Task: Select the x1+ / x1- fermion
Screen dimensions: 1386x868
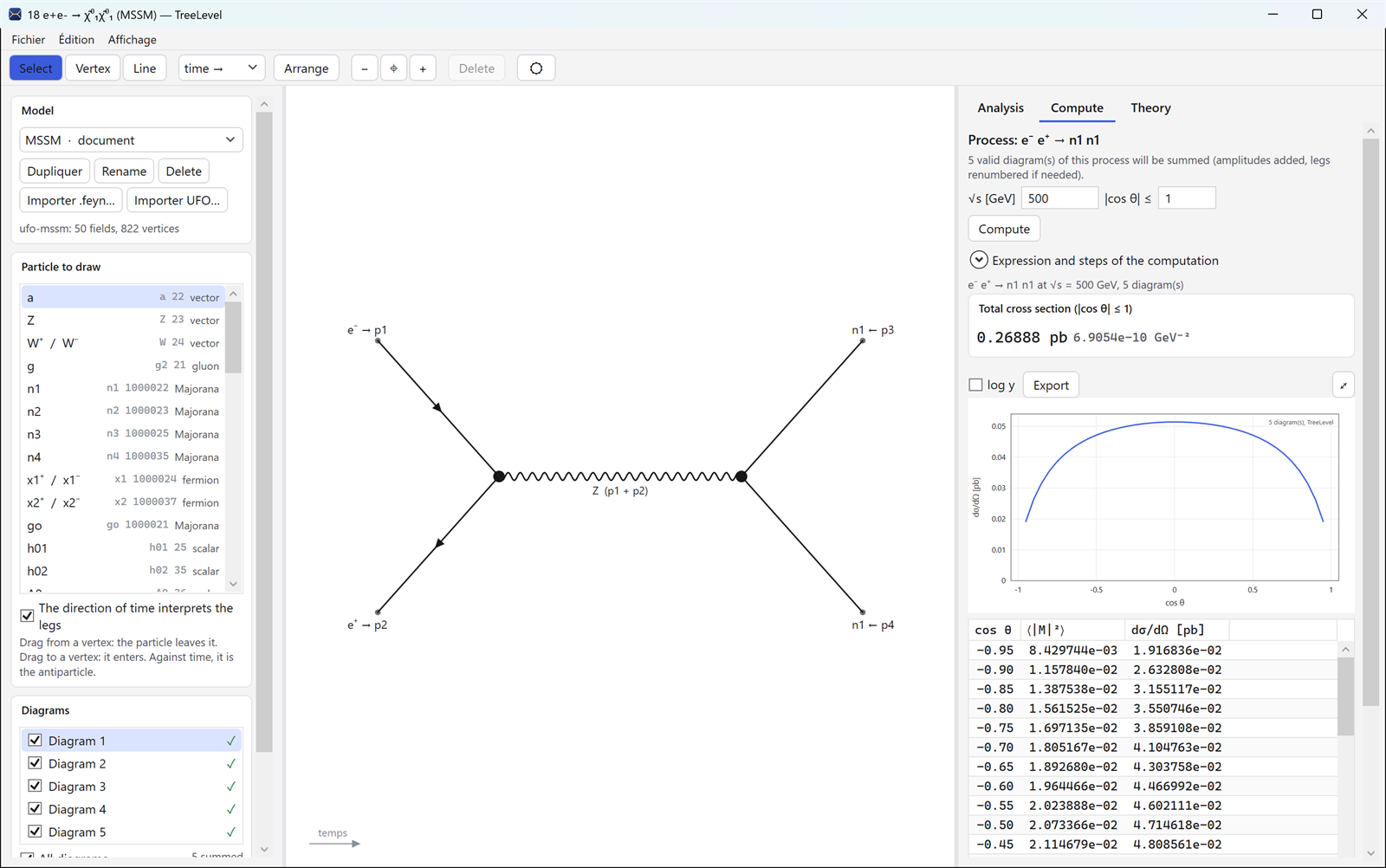Action: pyautogui.click(x=122, y=480)
